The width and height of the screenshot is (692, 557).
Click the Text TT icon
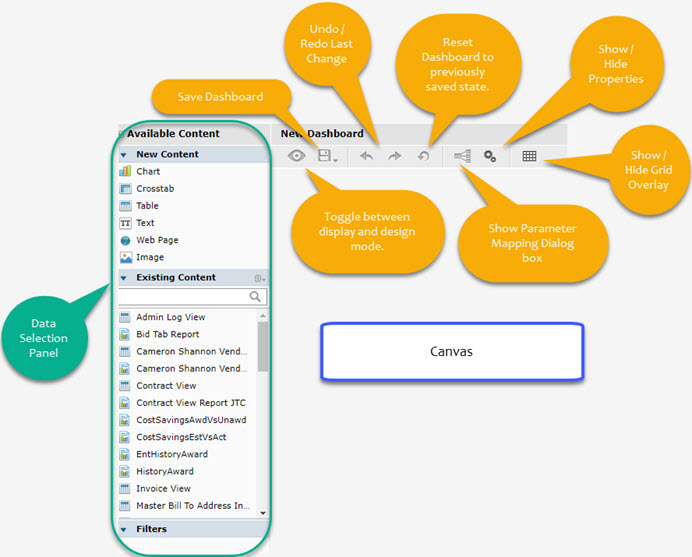[125, 223]
